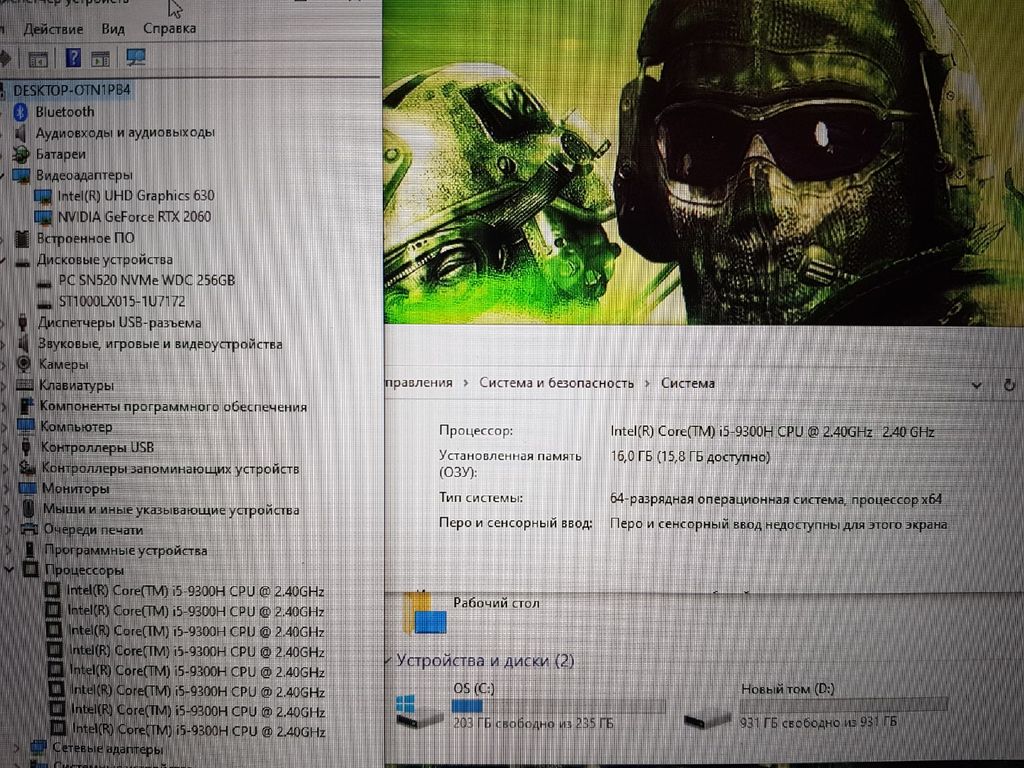The image size is (1024, 768).
Task: Collapse the Процессоры tree node
Action: pos(10,570)
